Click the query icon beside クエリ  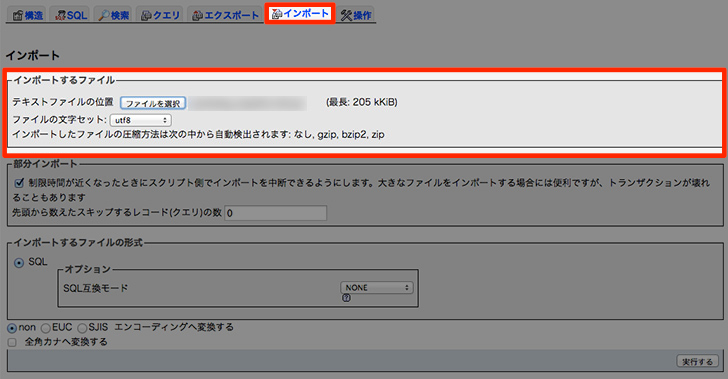tap(146, 15)
